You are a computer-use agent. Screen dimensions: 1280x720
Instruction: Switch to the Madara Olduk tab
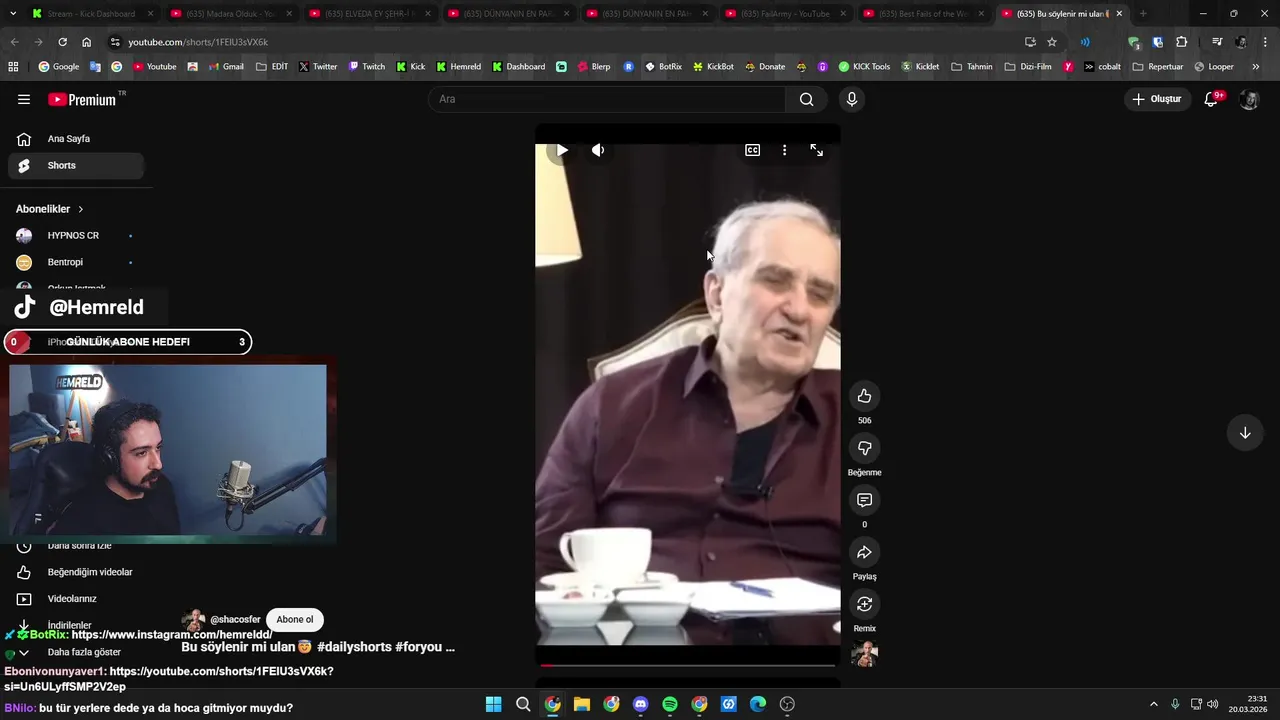(x=230, y=14)
